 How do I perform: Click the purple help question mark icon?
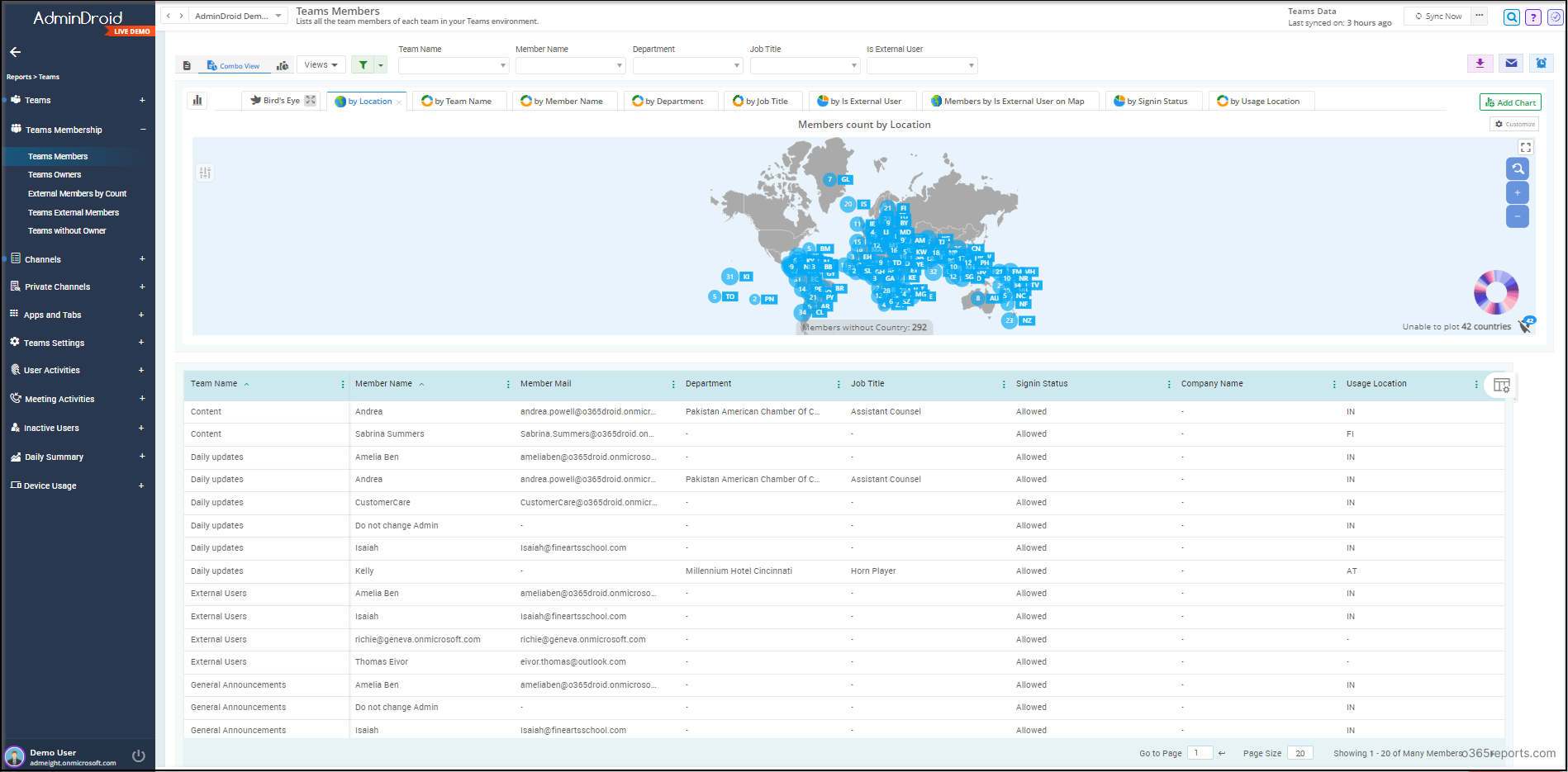[x=1533, y=17]
